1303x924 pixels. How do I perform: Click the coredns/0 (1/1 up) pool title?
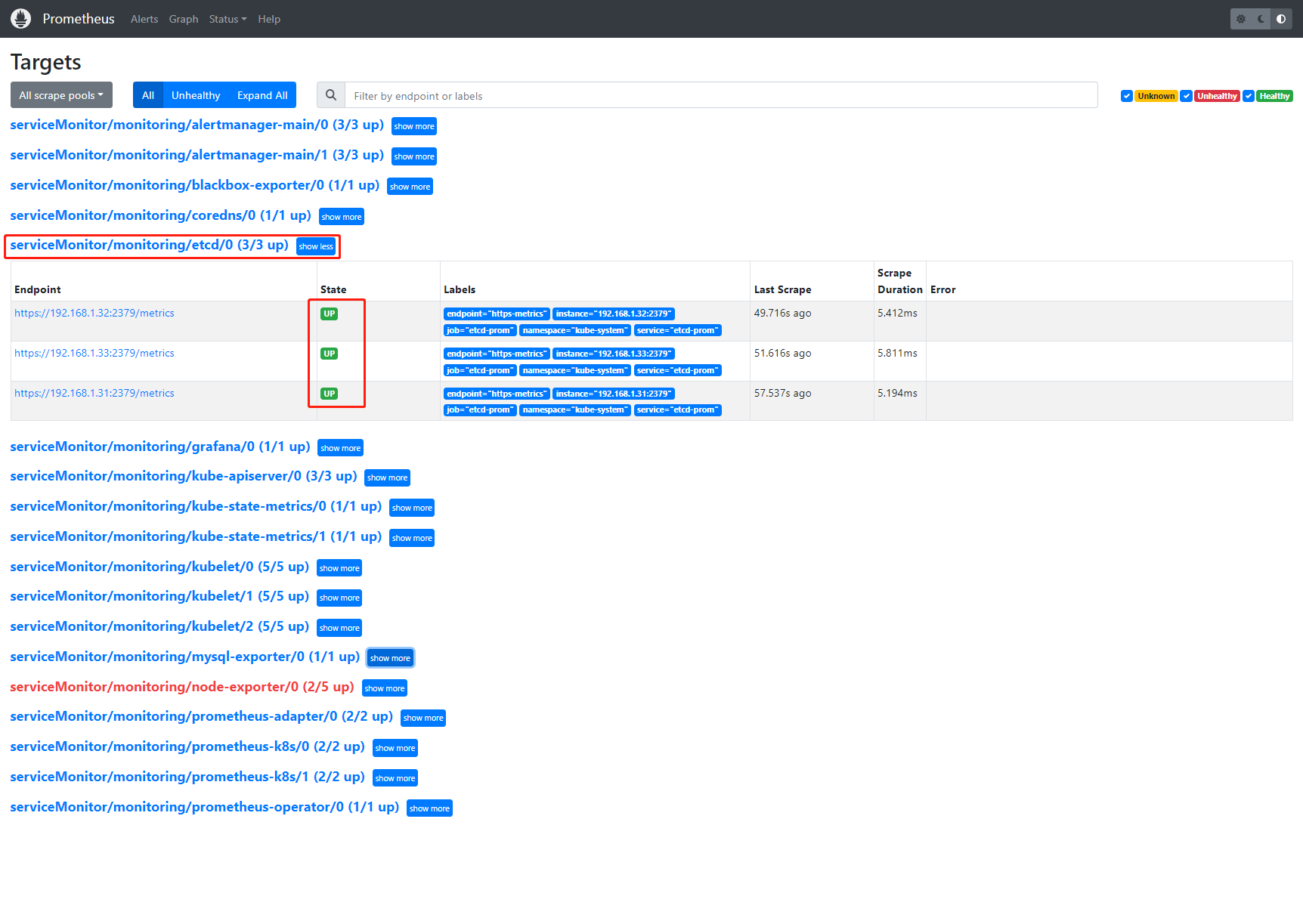tap(160, 215)
